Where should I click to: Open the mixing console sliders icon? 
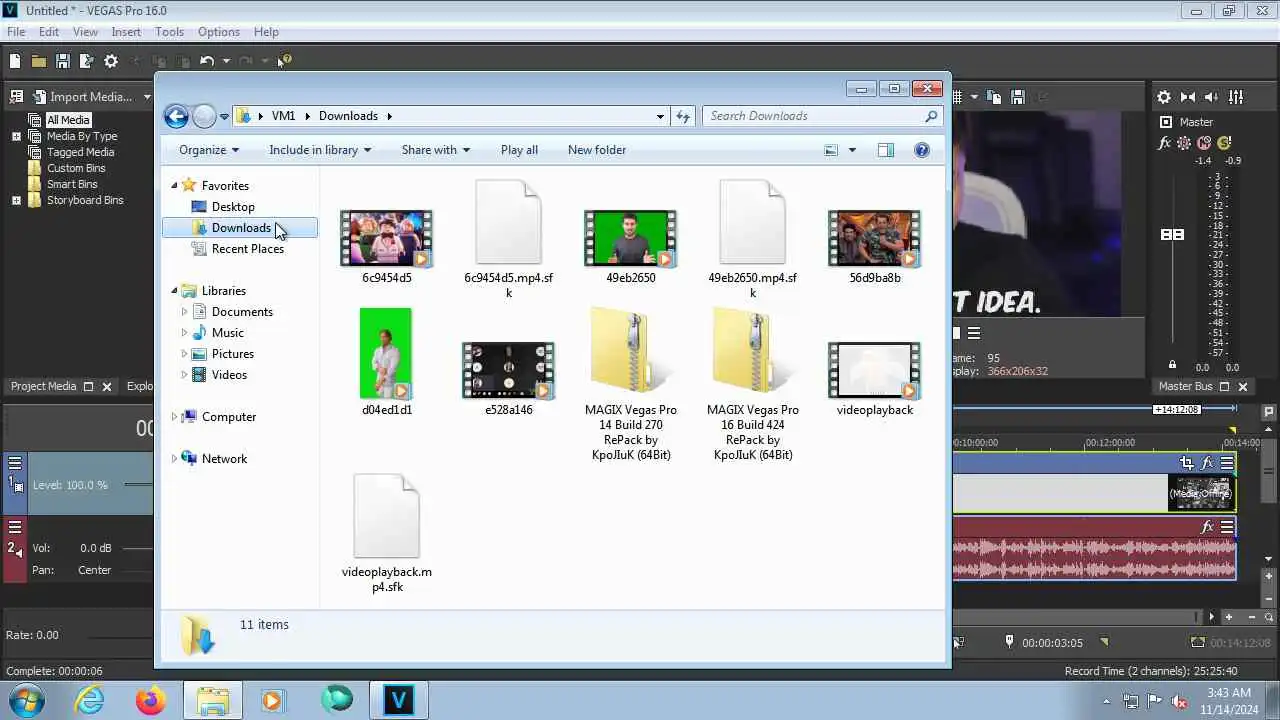click(1236, 97)
